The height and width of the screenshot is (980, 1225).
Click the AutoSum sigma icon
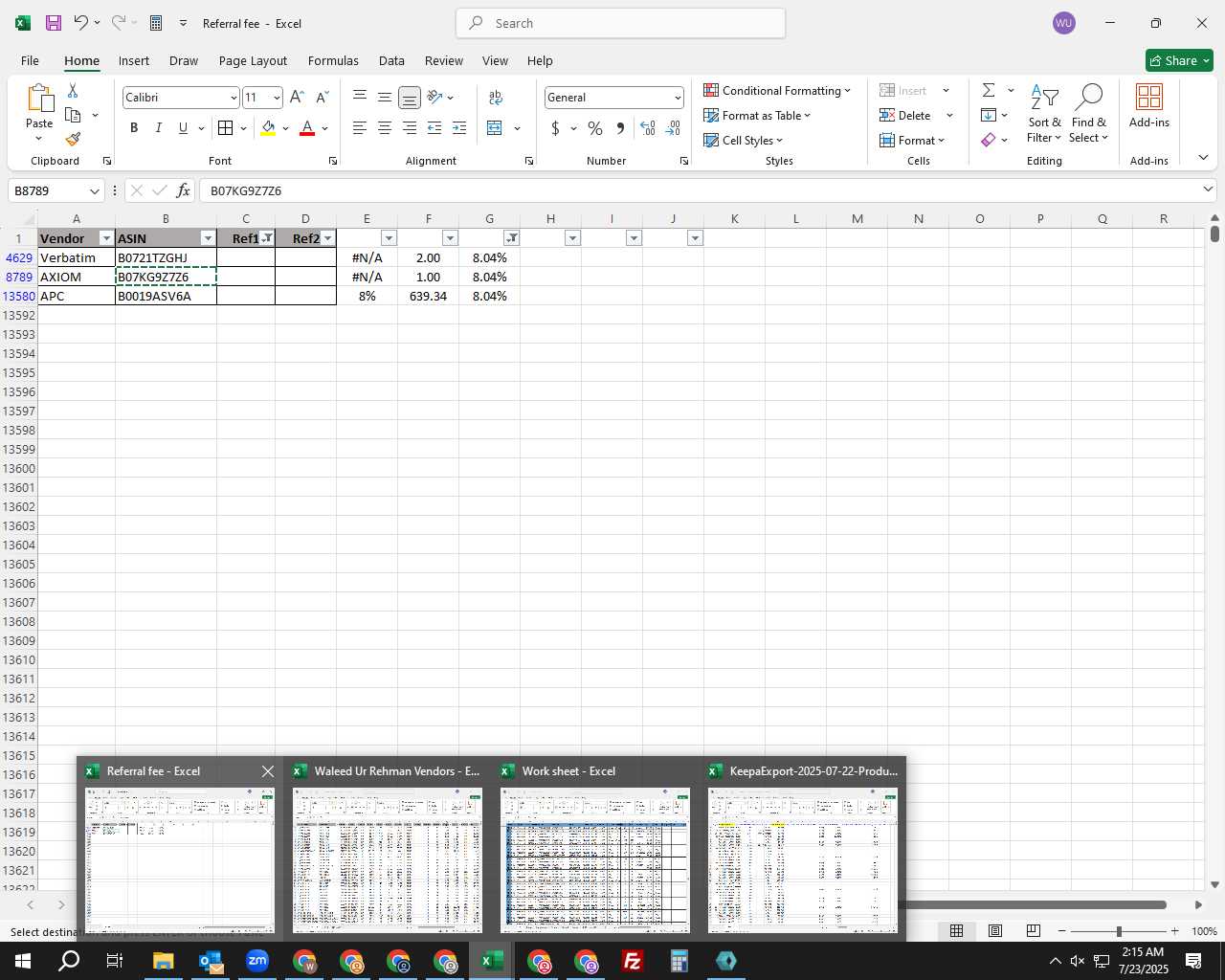pyautogui.click(x=989, y=90)
